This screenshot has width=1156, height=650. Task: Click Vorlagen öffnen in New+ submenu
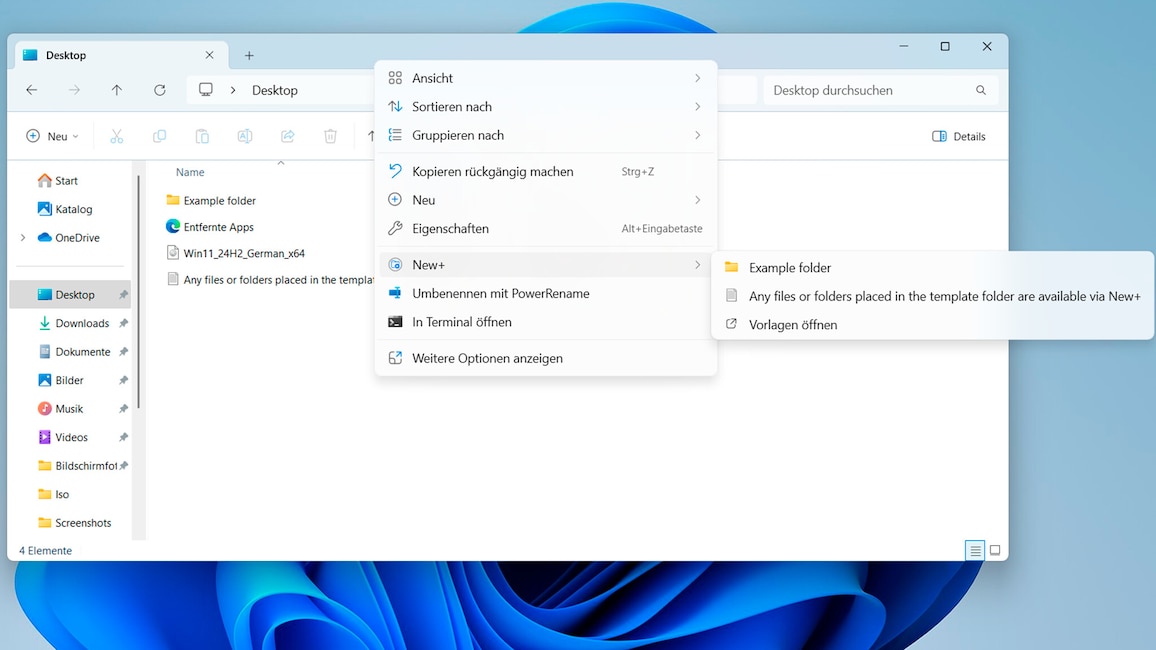[x=932, y=325]
